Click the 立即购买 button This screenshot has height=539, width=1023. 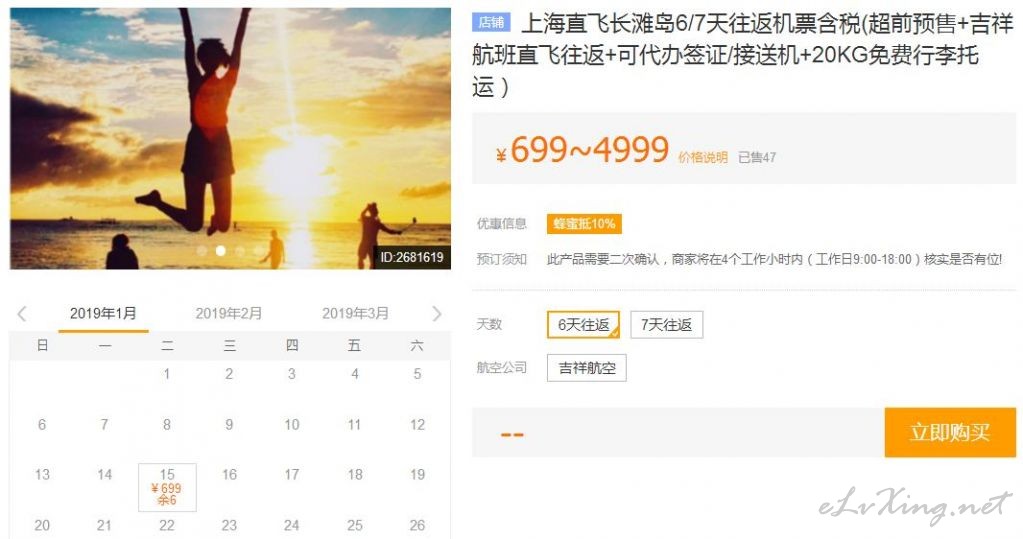(x=950, y=433)
